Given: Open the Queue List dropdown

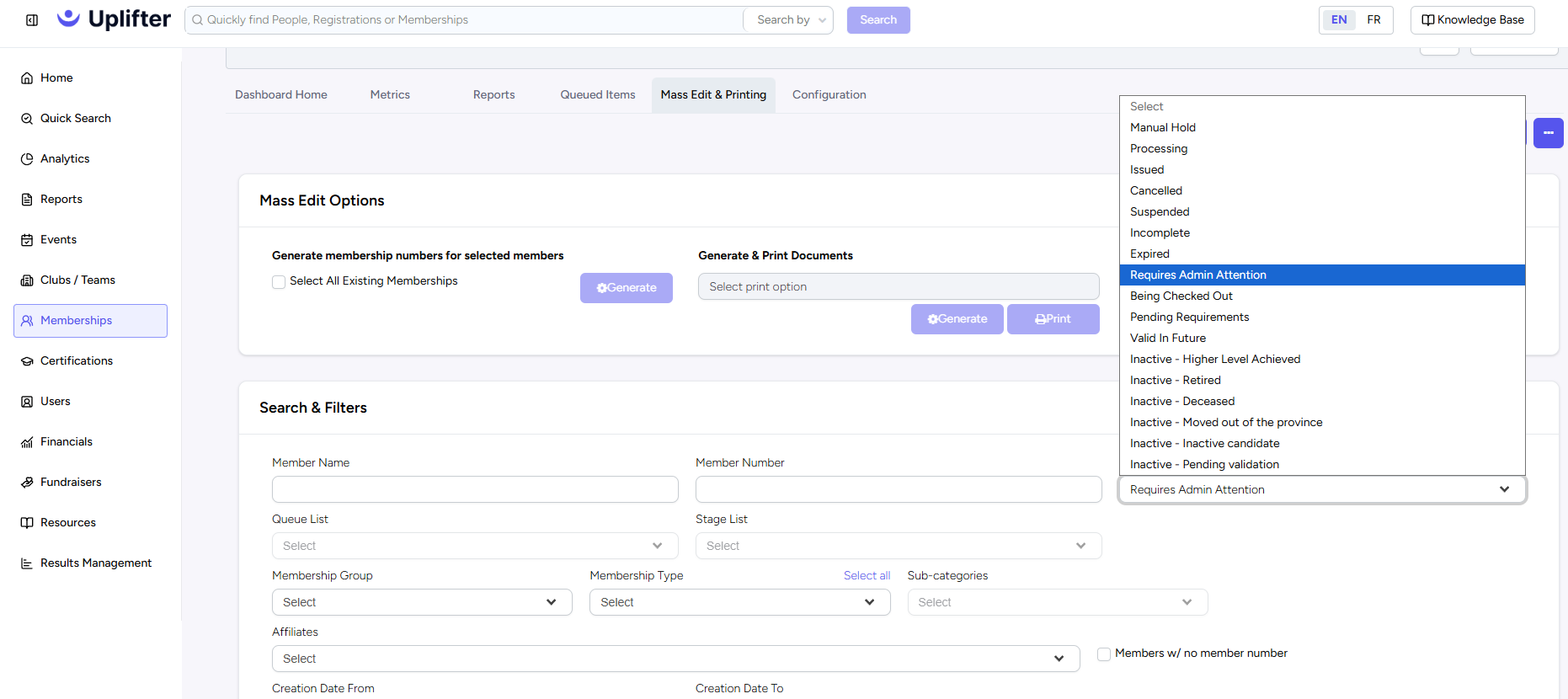Looking at the screenshot, I should coord(475,546).
